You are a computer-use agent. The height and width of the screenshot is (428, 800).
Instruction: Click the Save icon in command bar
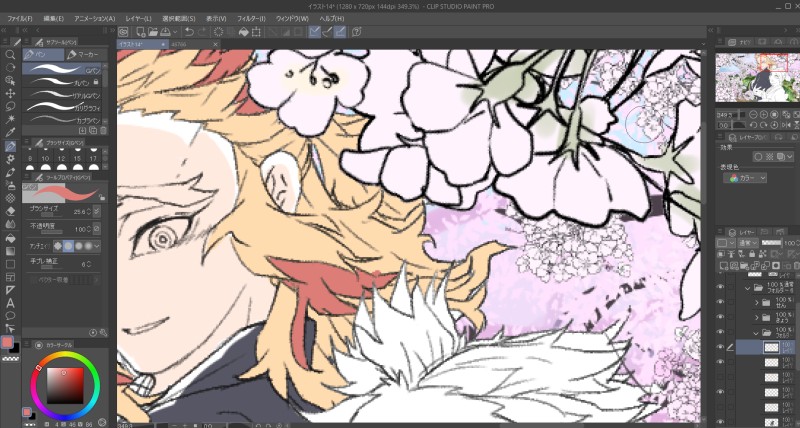(x=165, y=32)
